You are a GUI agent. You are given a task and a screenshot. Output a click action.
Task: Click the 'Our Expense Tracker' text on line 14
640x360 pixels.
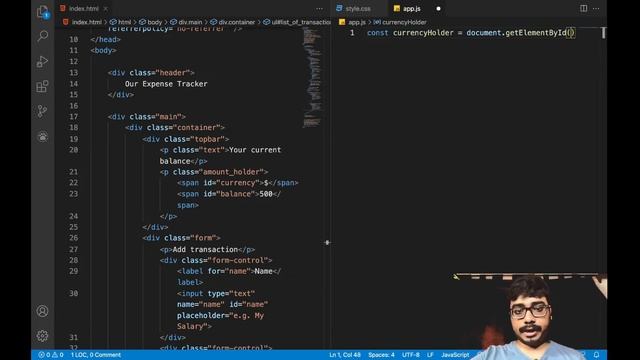pyautogui.click(x=166, y=84)
